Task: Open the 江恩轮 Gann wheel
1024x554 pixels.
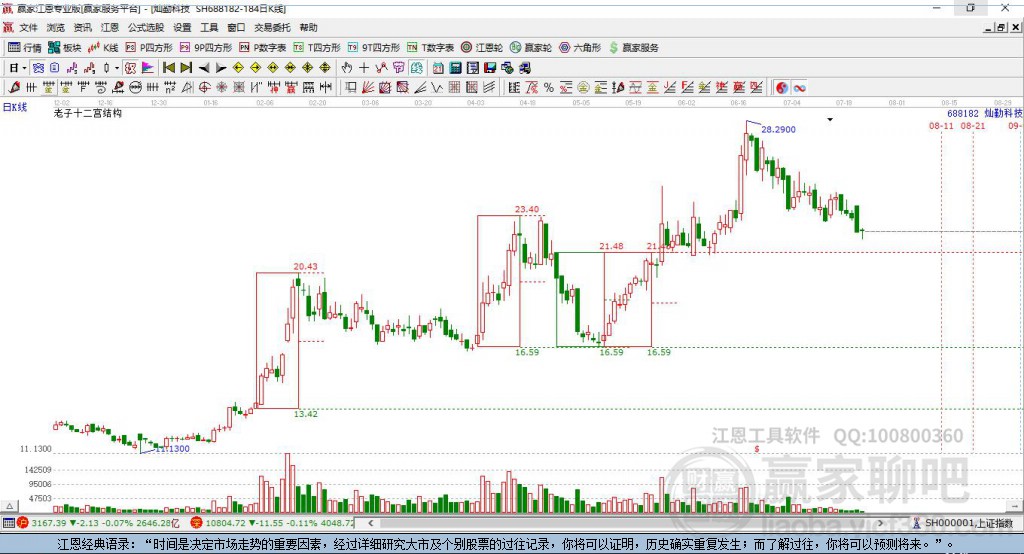Action: (482, 48)
